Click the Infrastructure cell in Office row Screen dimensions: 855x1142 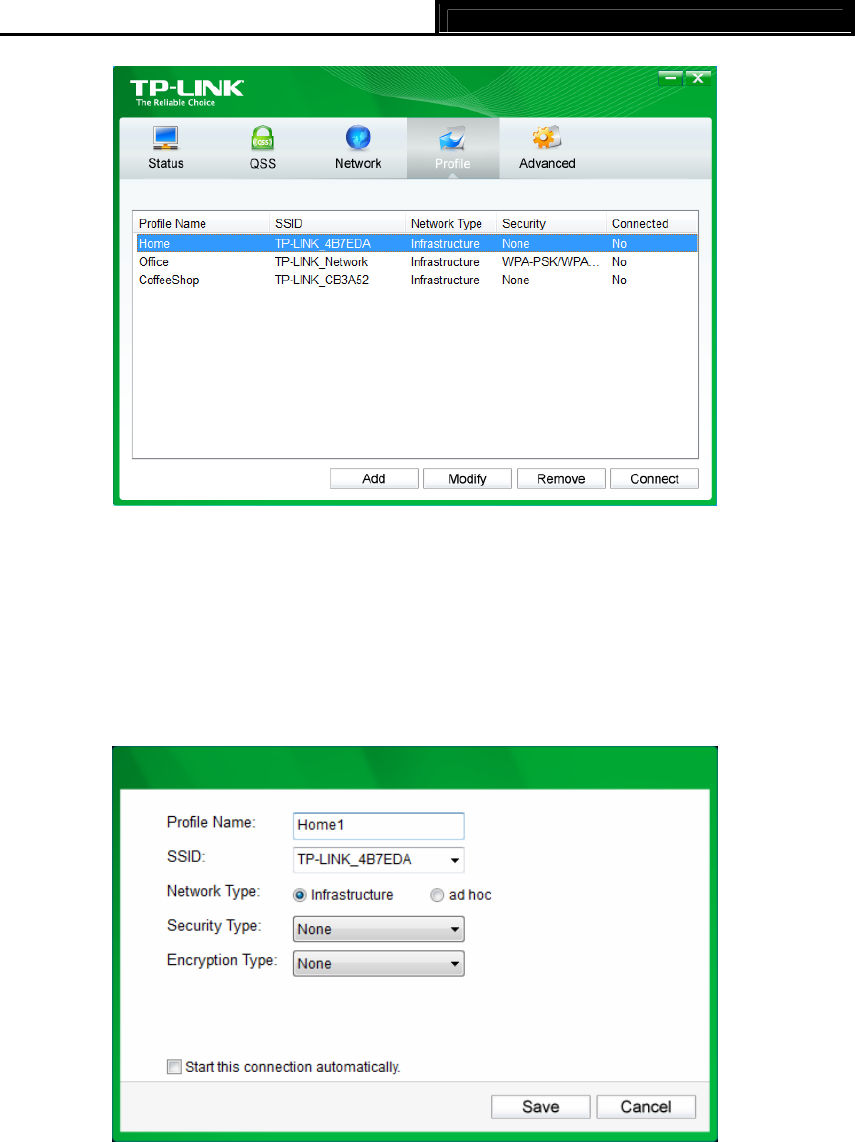[x=445, y=262]
